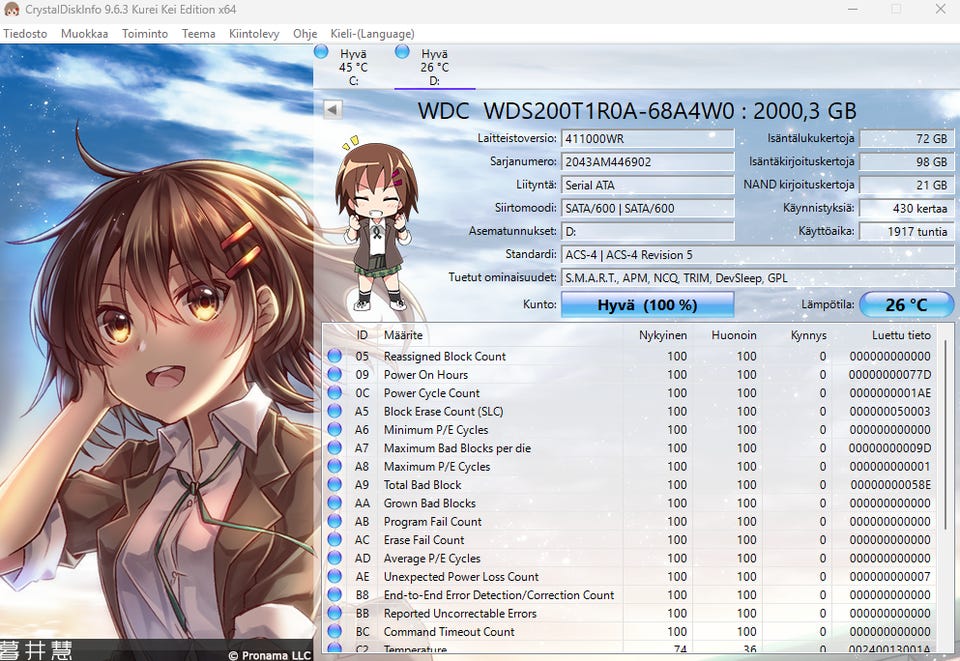Open the Teema menu
Viewport: 960px width, 661px height.
pyautogui.click(x=198, y=33)
